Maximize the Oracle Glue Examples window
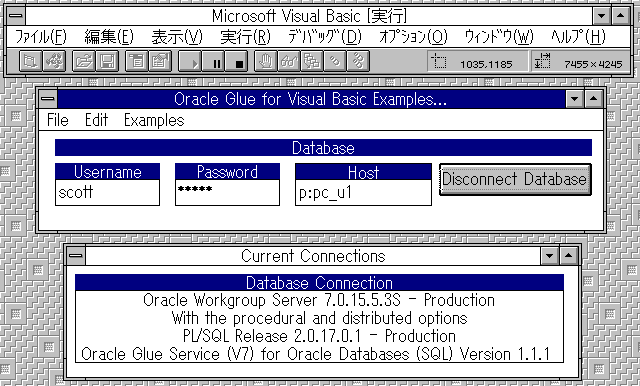The width and height of the screenshot is (640, 386). tap(593, 99)
